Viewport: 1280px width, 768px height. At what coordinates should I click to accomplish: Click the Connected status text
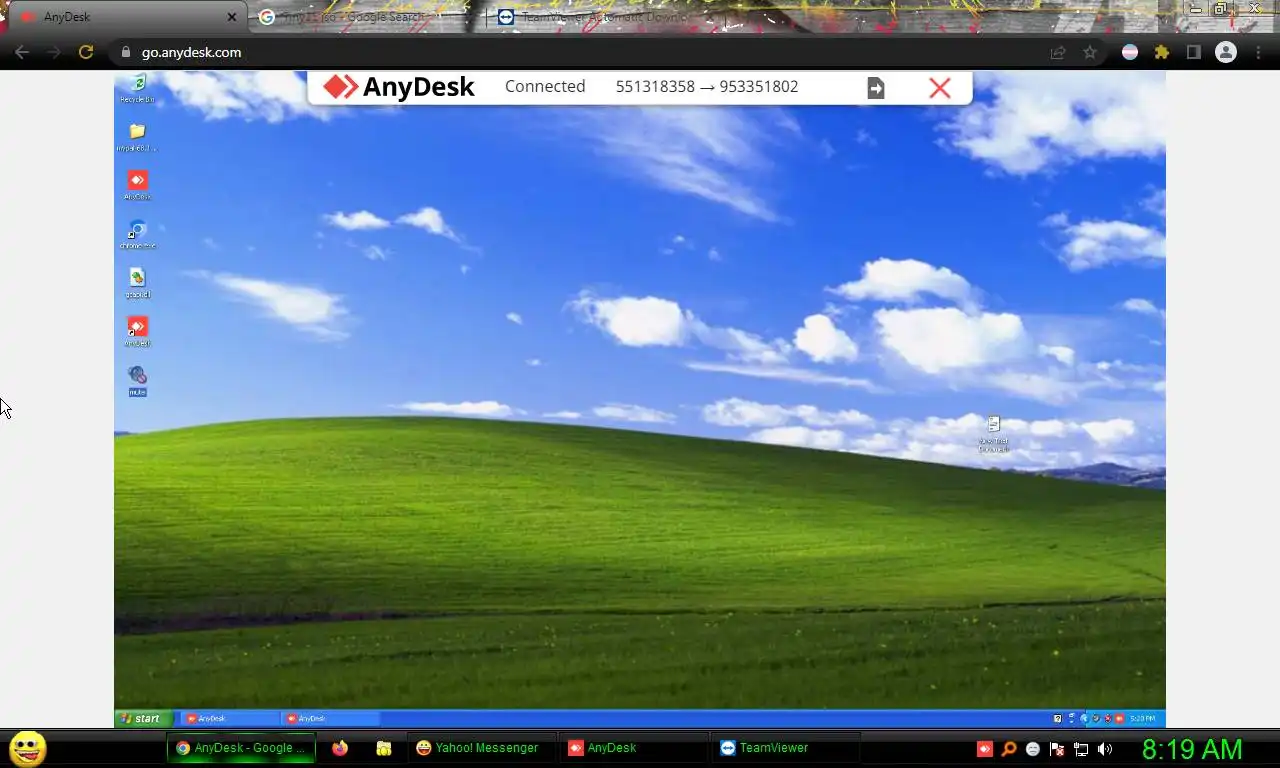(x=545, y=87)
